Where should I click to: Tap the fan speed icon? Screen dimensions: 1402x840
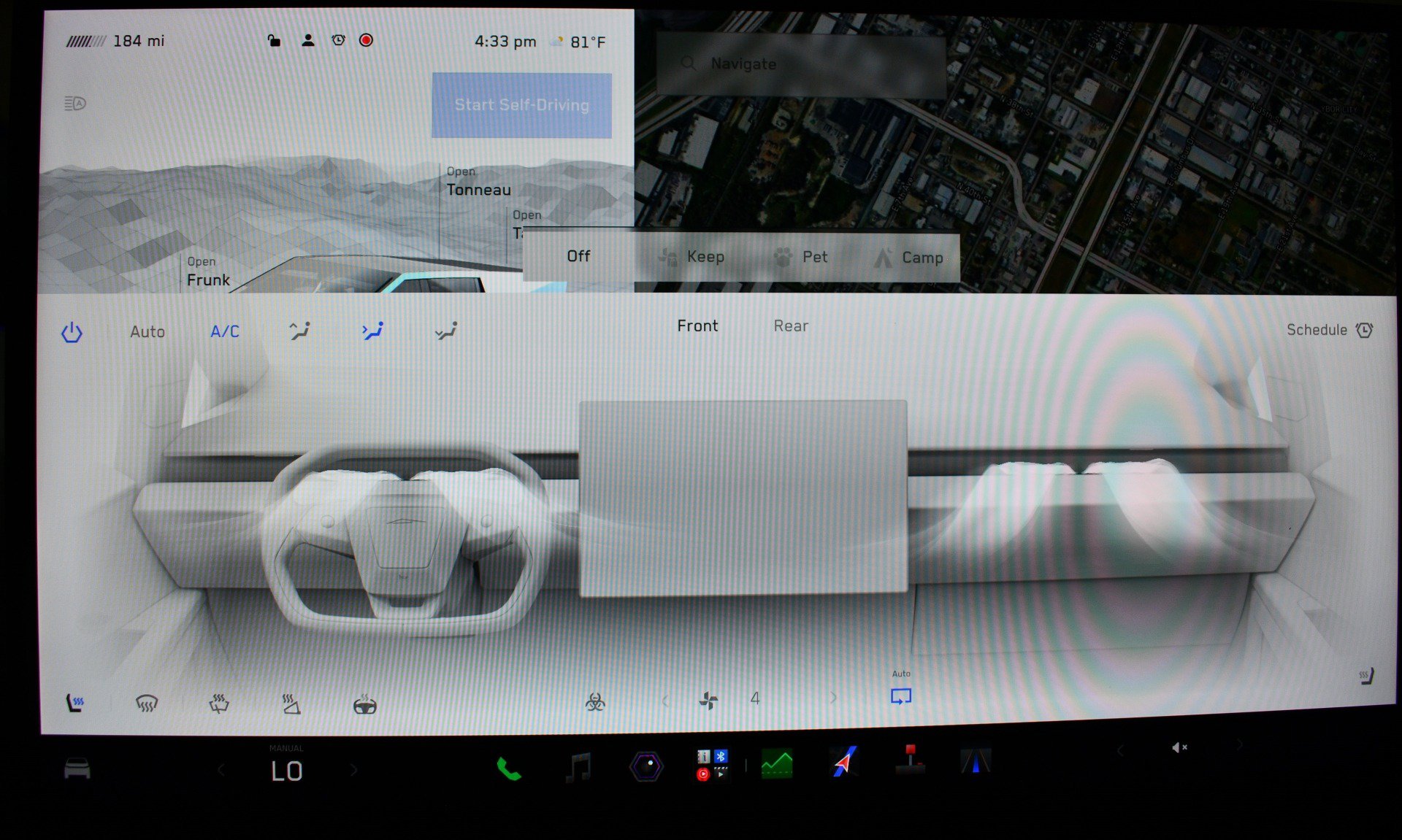(708, 701)
